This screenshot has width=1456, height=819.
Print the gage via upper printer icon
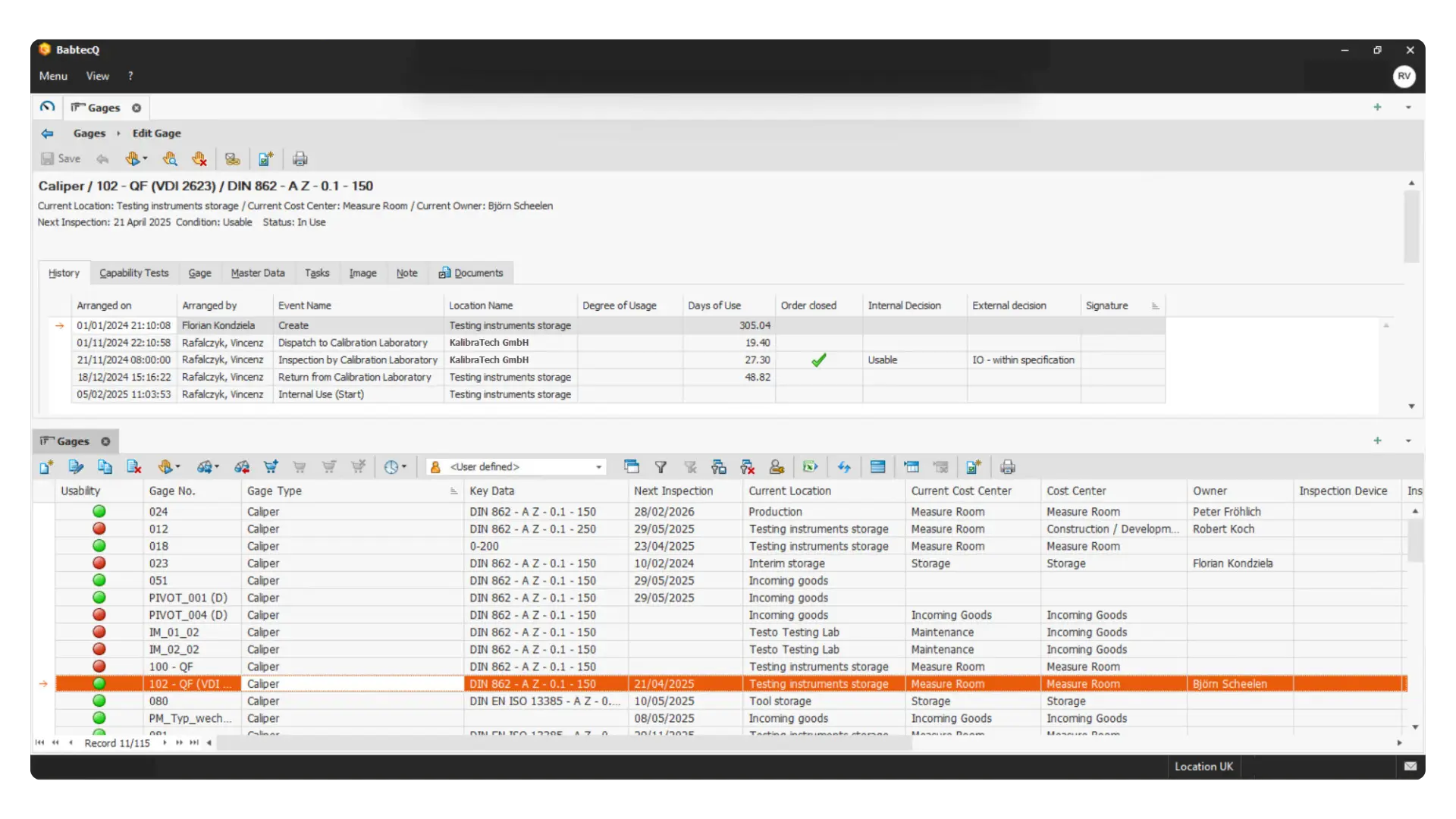click(x=300, y=158)
